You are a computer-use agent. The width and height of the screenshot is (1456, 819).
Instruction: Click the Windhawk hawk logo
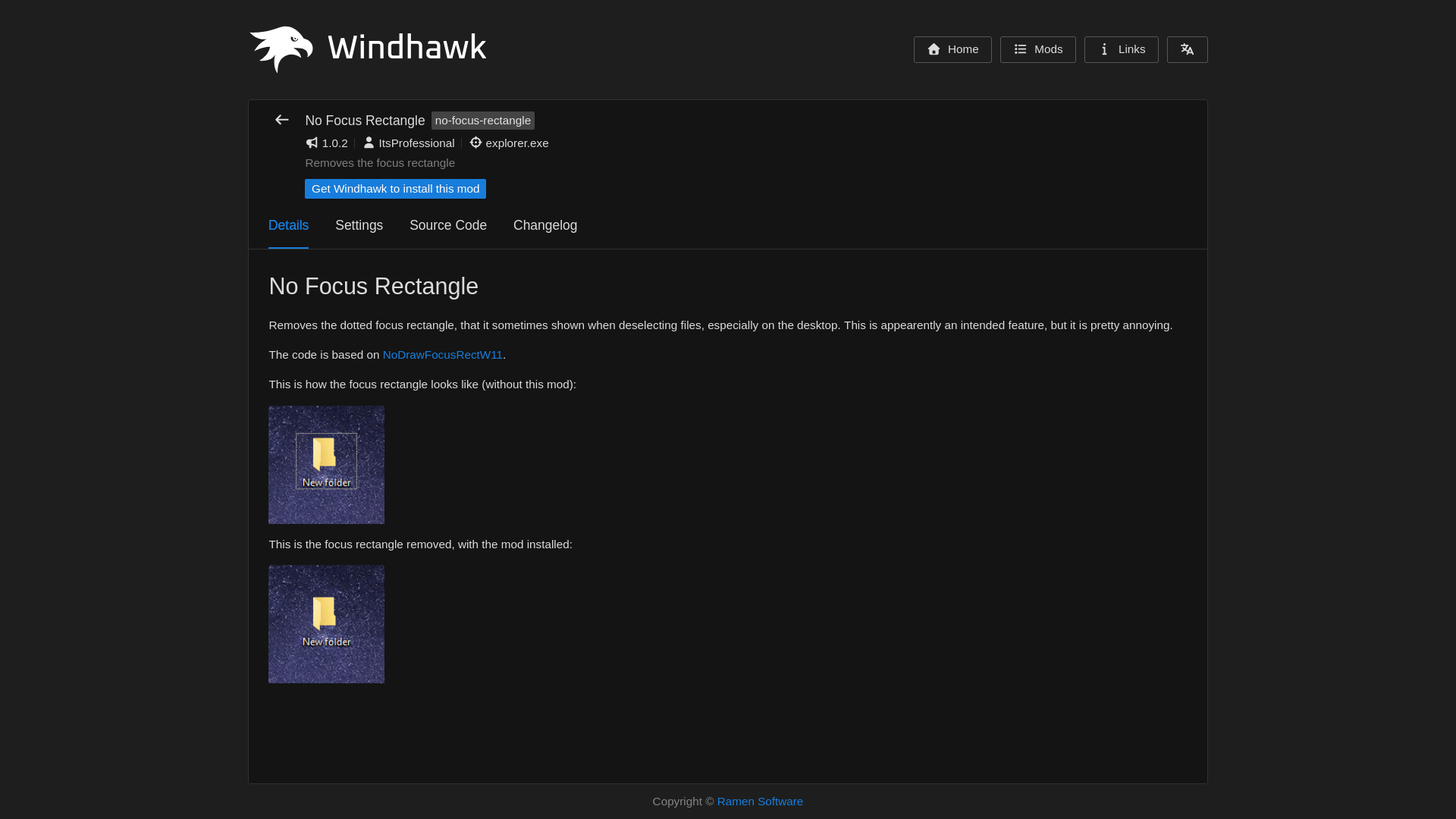pos(281,49)
